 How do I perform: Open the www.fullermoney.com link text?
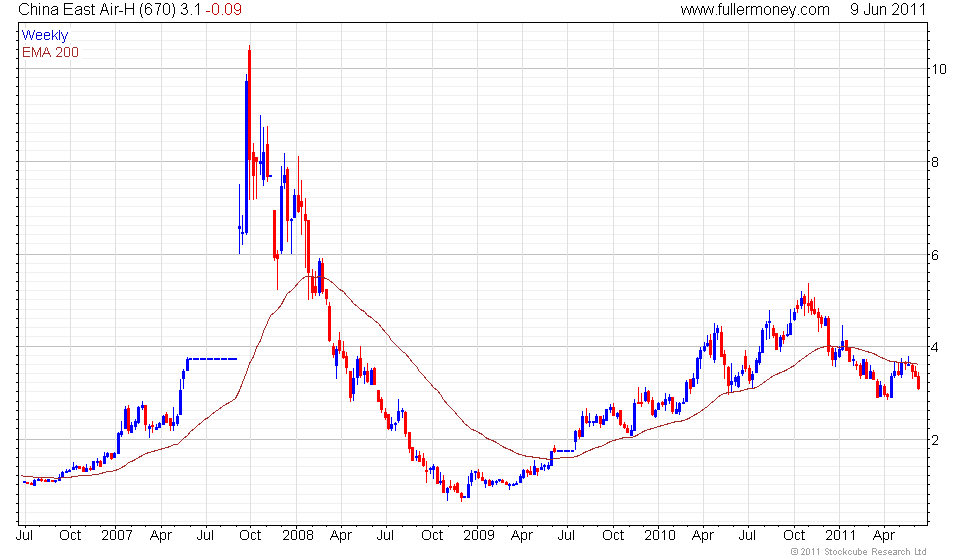pyautogui.click(x=755, y=9)
